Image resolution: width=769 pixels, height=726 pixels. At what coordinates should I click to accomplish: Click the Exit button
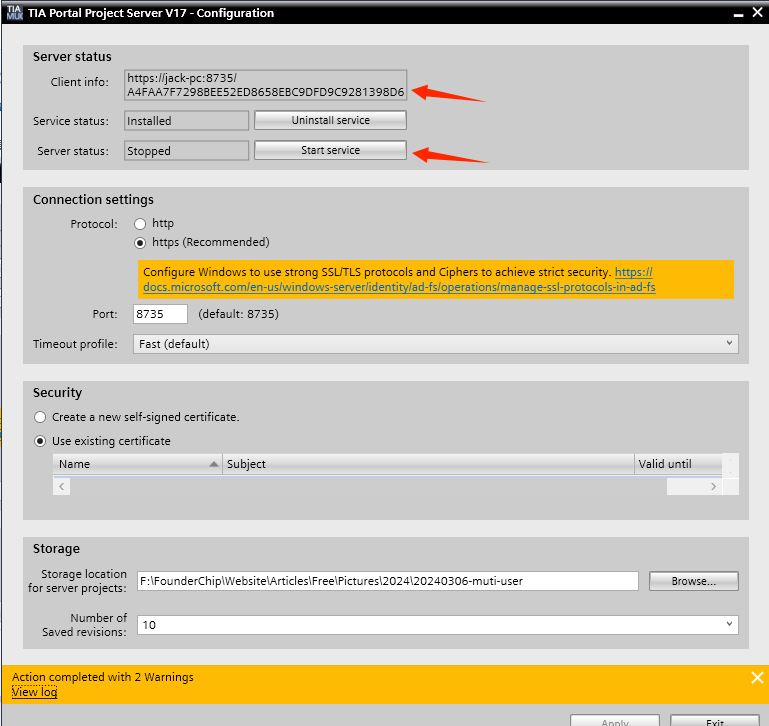pyautogui.click(x=715, y=721)
